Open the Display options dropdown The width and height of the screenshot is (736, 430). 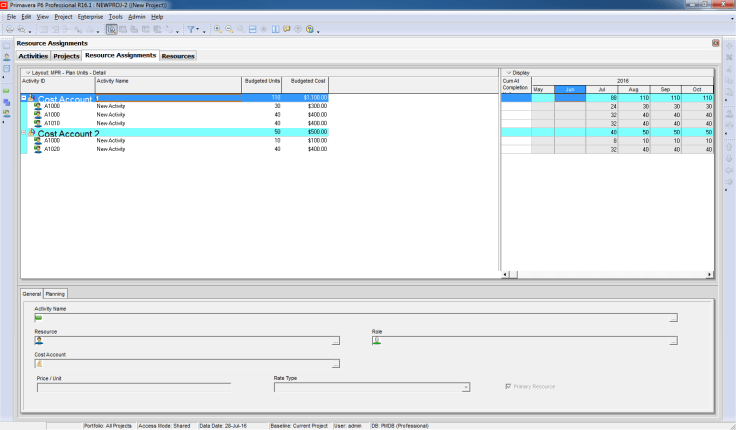507,73
